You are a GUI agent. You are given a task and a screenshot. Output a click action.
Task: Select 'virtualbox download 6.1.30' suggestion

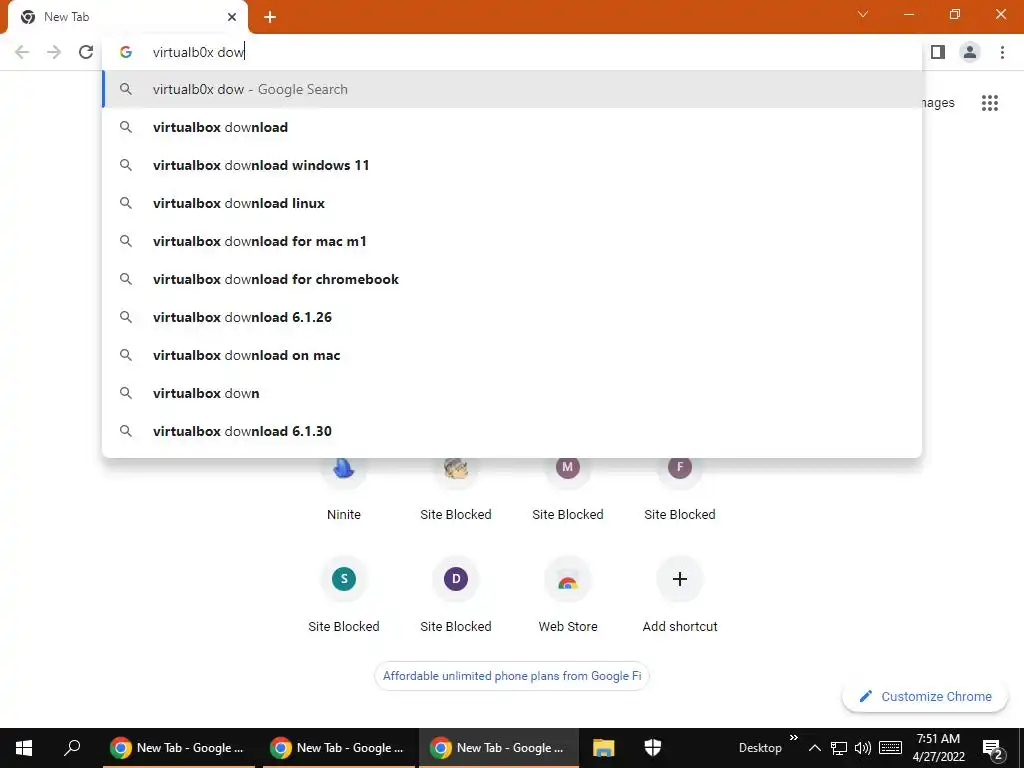[512, 431]
